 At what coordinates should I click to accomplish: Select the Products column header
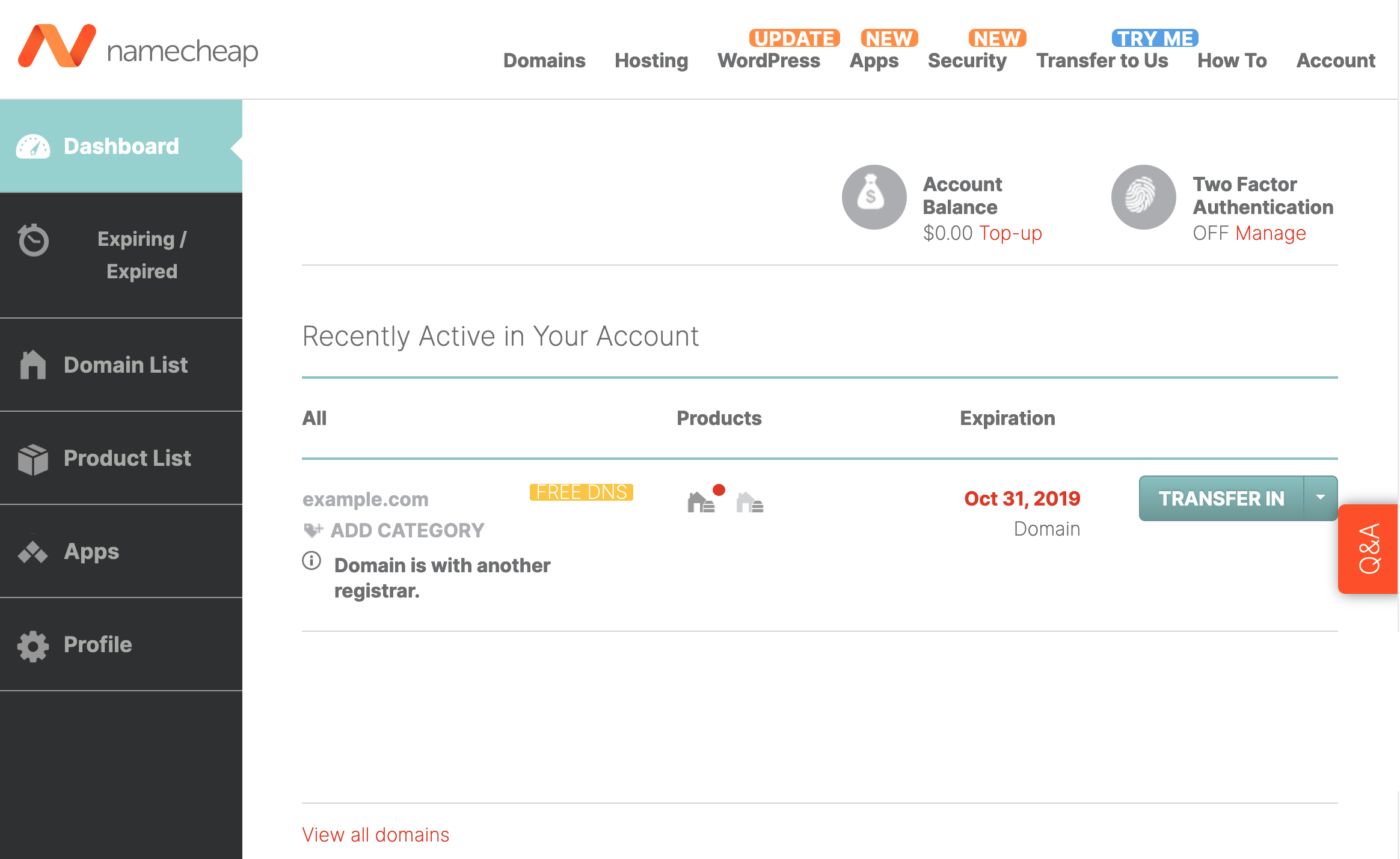point(719,418)
